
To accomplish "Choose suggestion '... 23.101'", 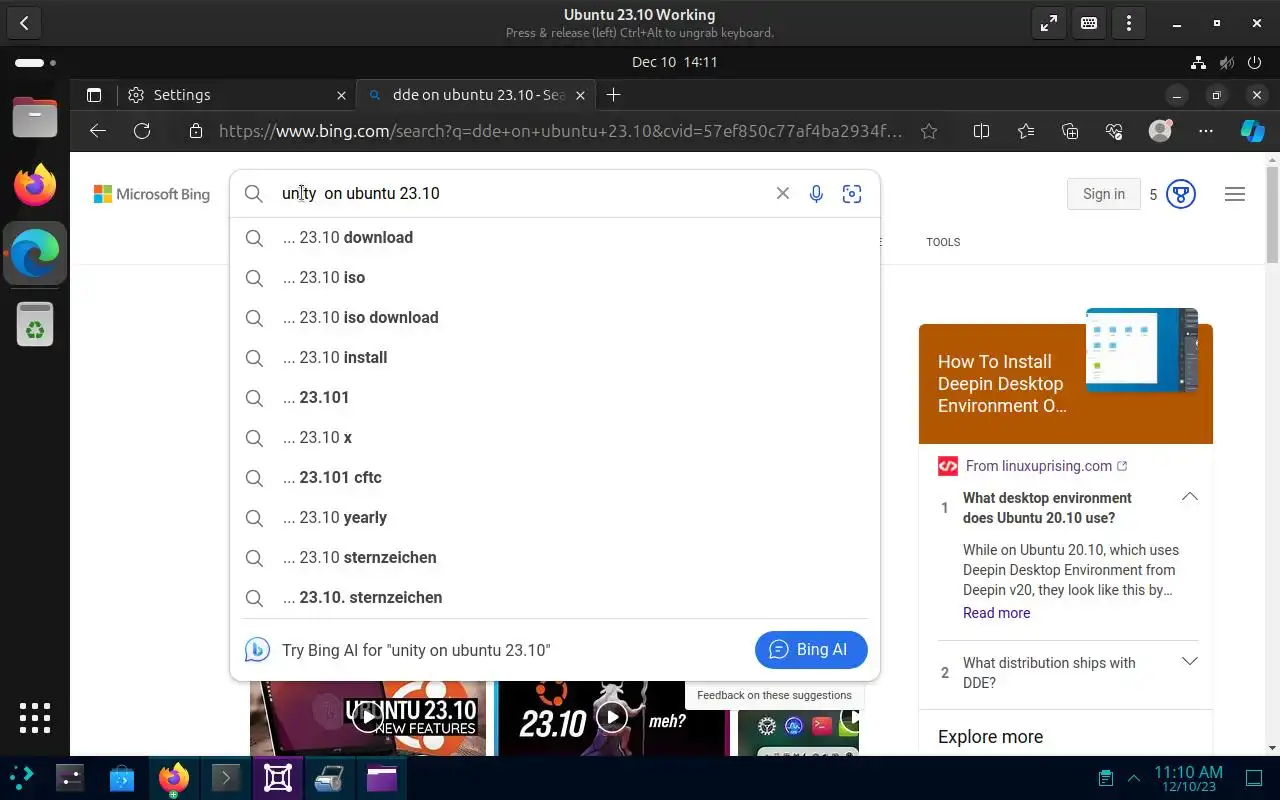I will [x=555, y=398].
